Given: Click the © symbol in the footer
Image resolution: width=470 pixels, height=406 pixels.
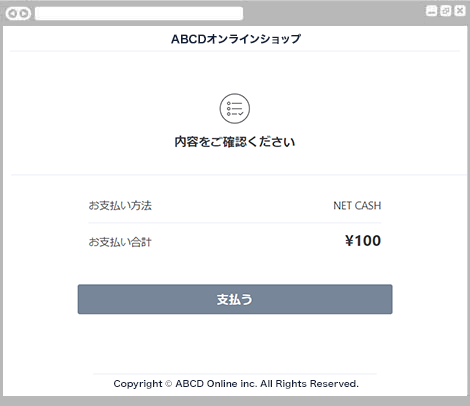Looking at the screenshot, I should tap(169, 384).
